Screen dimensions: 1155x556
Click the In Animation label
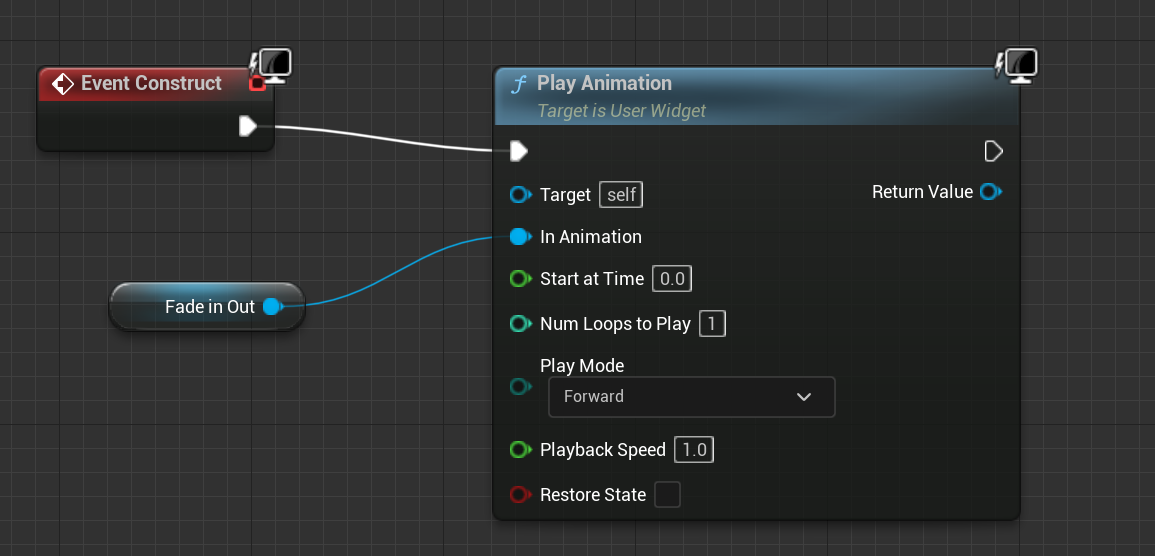591,236
